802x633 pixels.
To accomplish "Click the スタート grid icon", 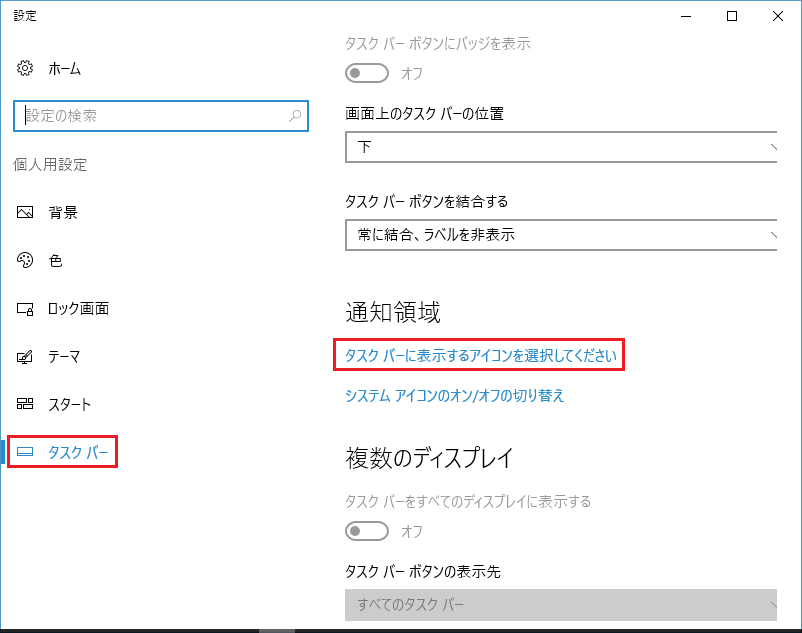I will click(26, 404).
